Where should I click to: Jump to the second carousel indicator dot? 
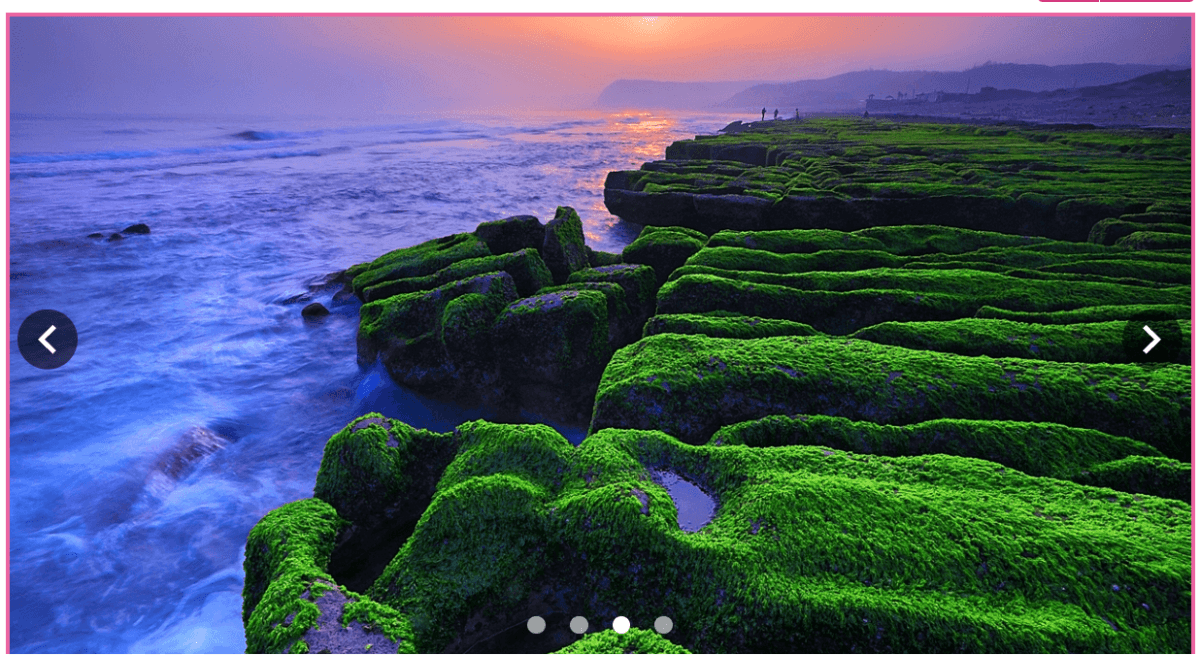[x=579, y=625]
